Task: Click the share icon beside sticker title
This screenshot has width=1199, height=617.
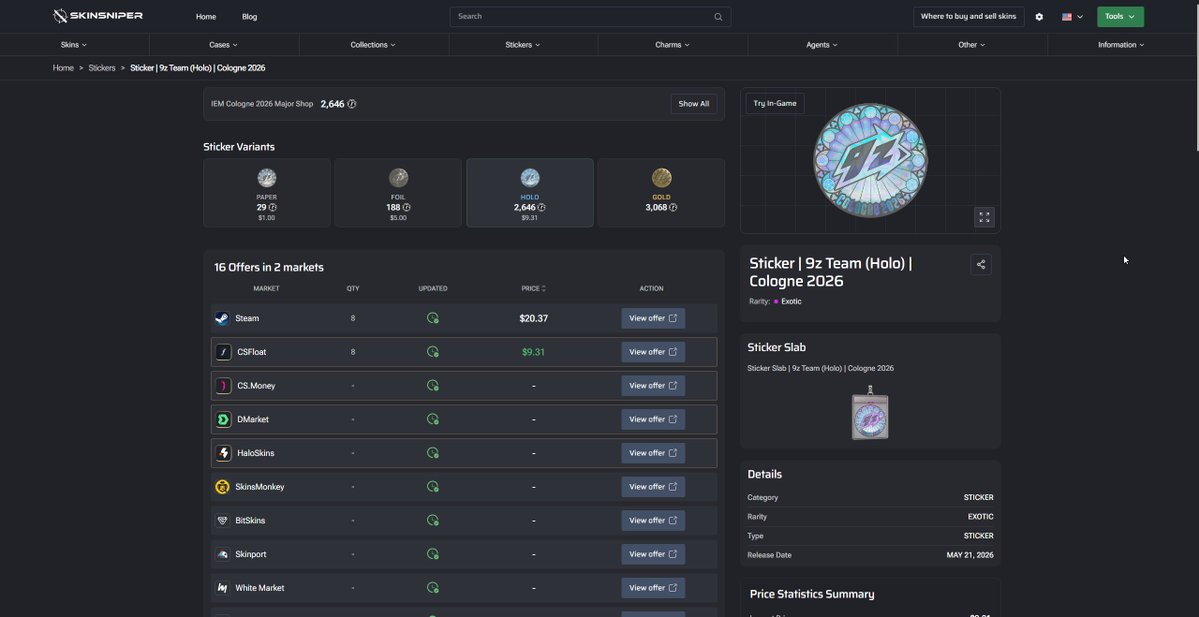Action: (981, 265)
